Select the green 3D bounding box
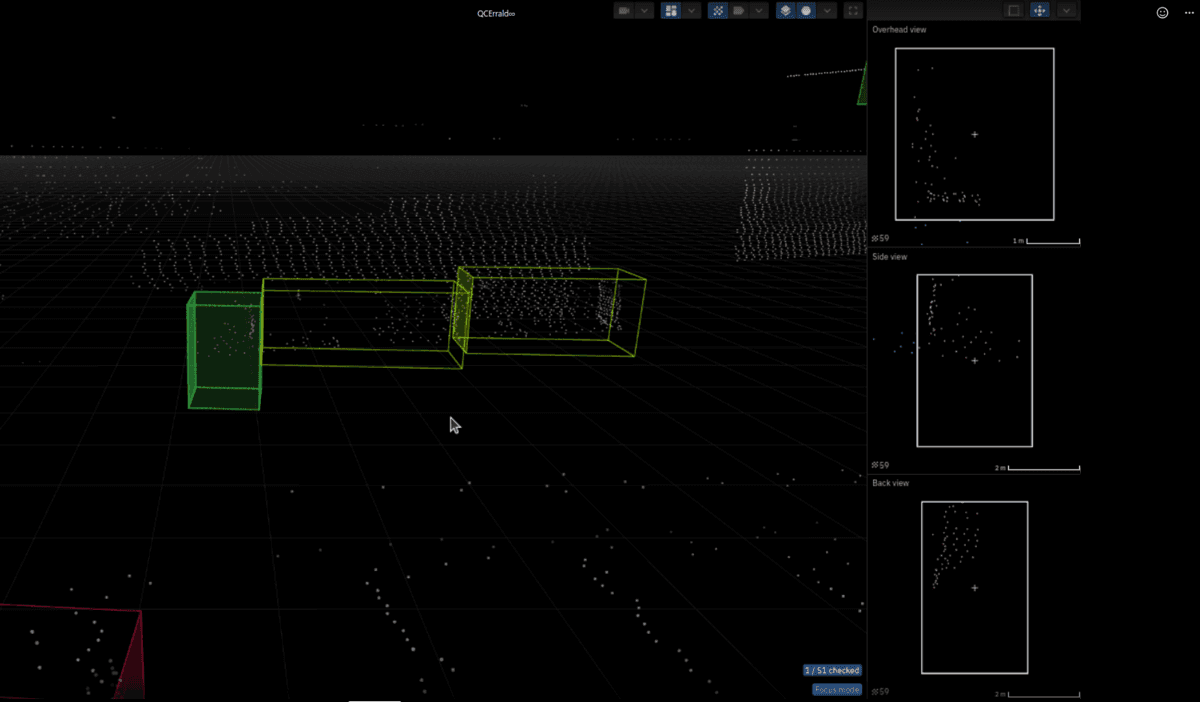1200x702 pixels. click(224, 350)
